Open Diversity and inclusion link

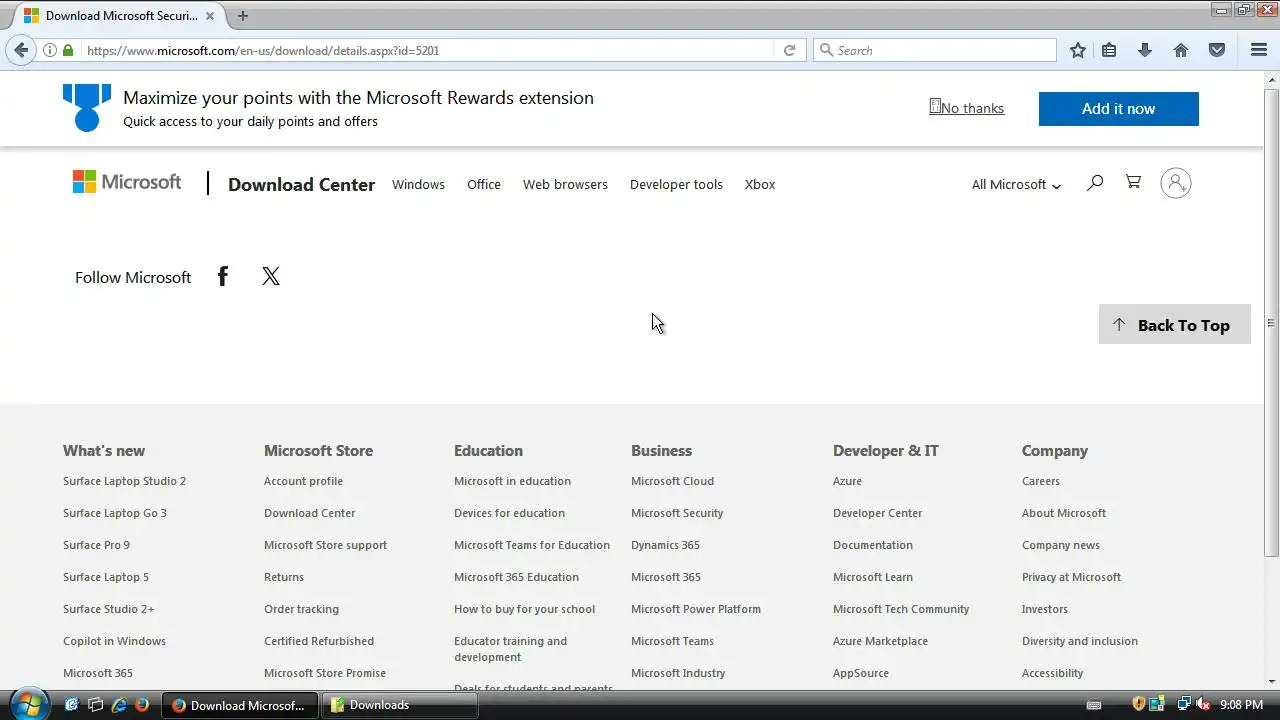tap(1080, 641)
